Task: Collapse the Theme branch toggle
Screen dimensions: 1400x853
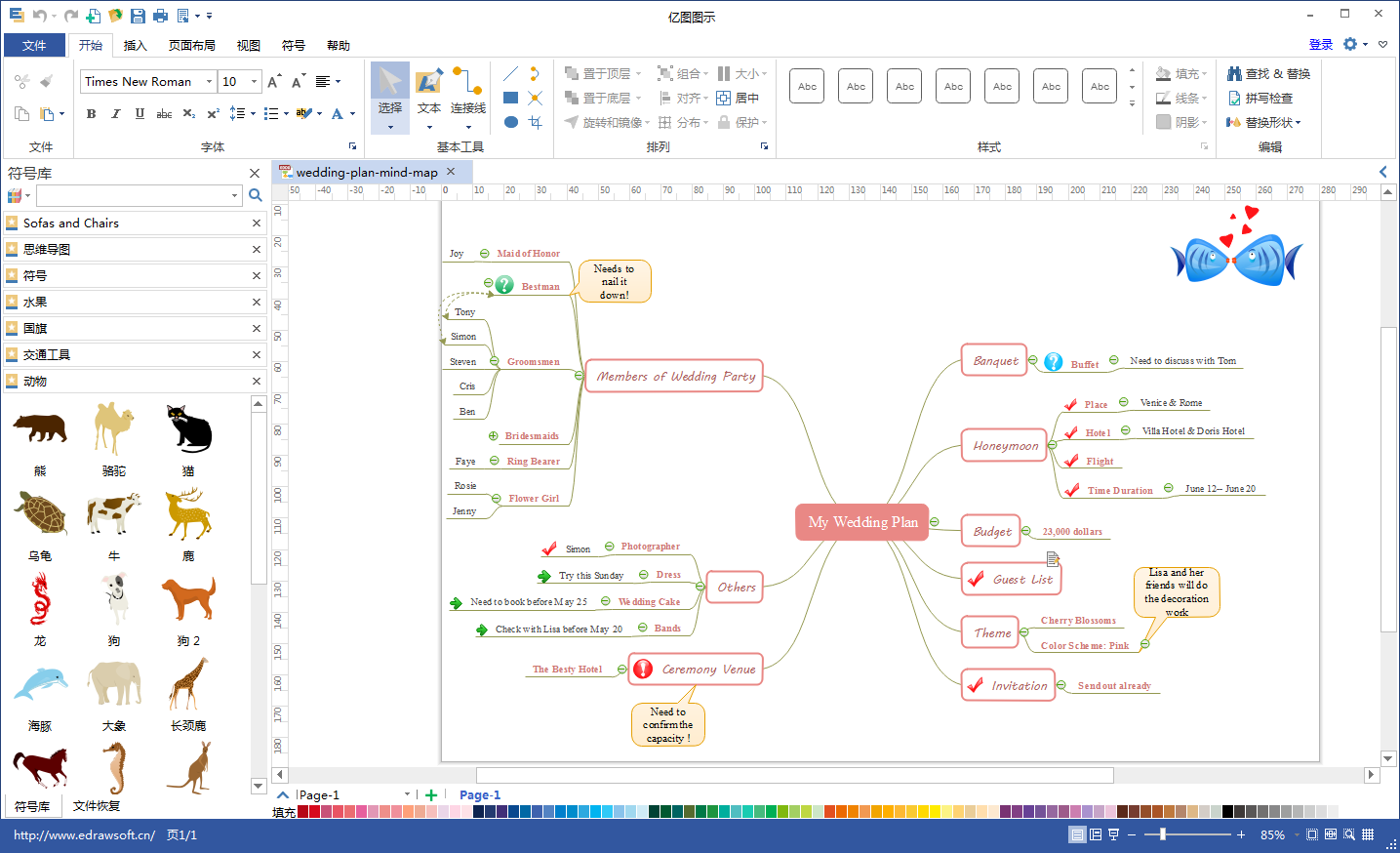Action: coord(1024,632)
